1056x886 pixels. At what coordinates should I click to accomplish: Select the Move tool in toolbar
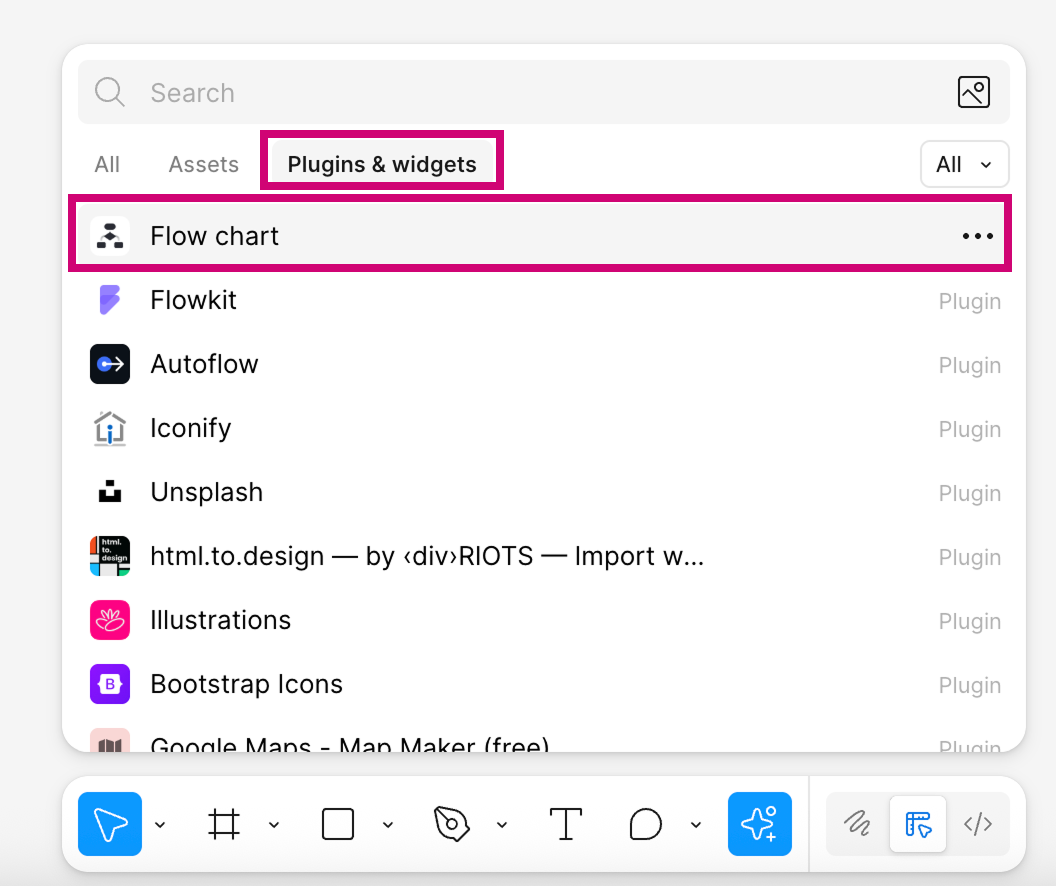110,824
